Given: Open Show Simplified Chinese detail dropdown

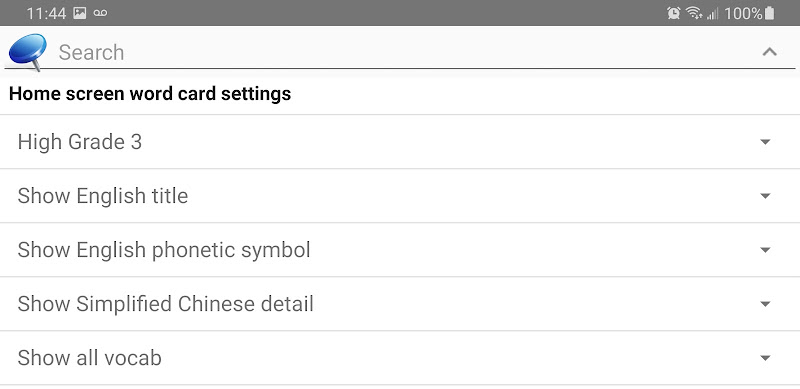Looking at the screenshot, I should (400, 304).
